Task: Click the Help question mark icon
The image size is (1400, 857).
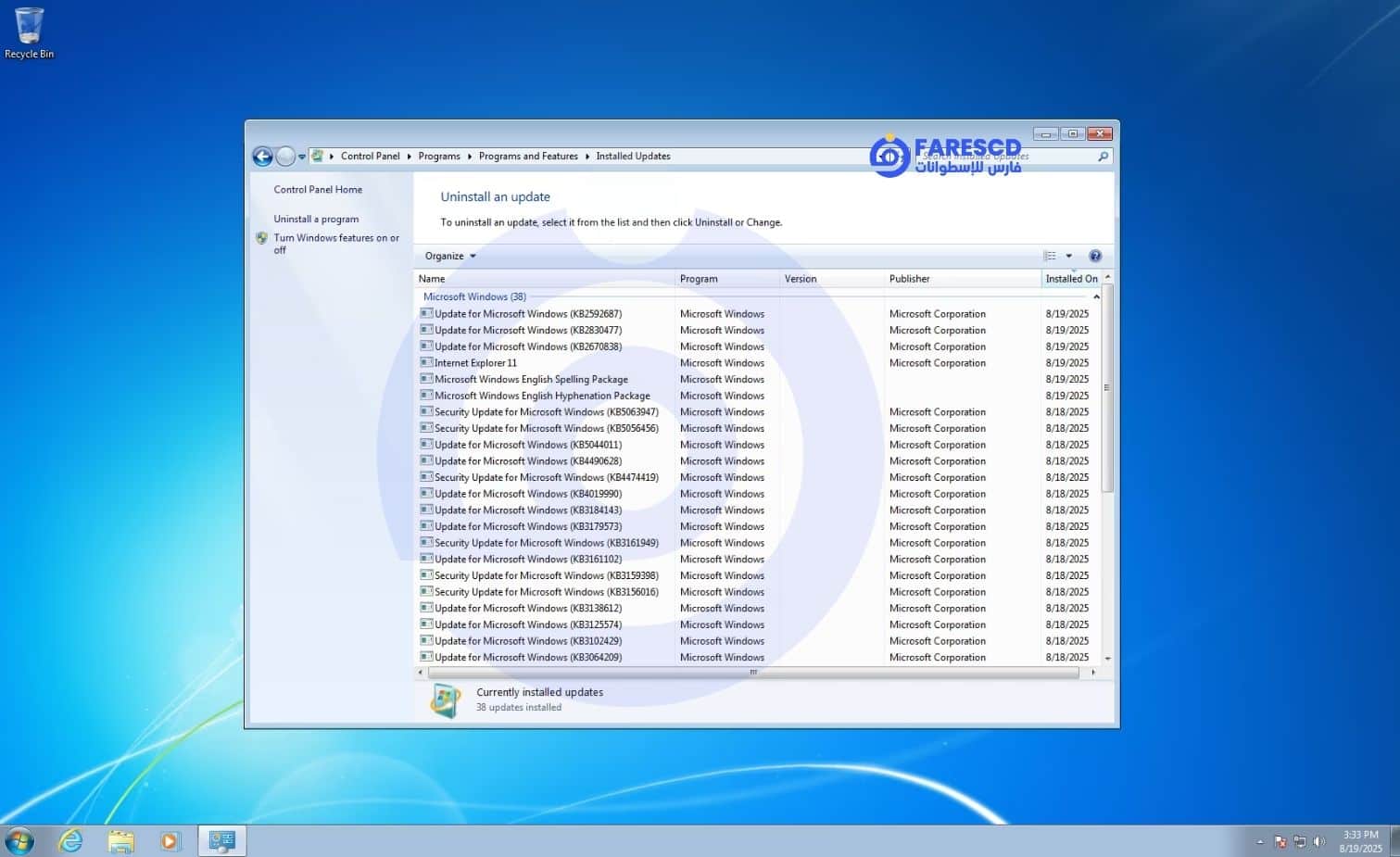Action: tap(1095, 256)
